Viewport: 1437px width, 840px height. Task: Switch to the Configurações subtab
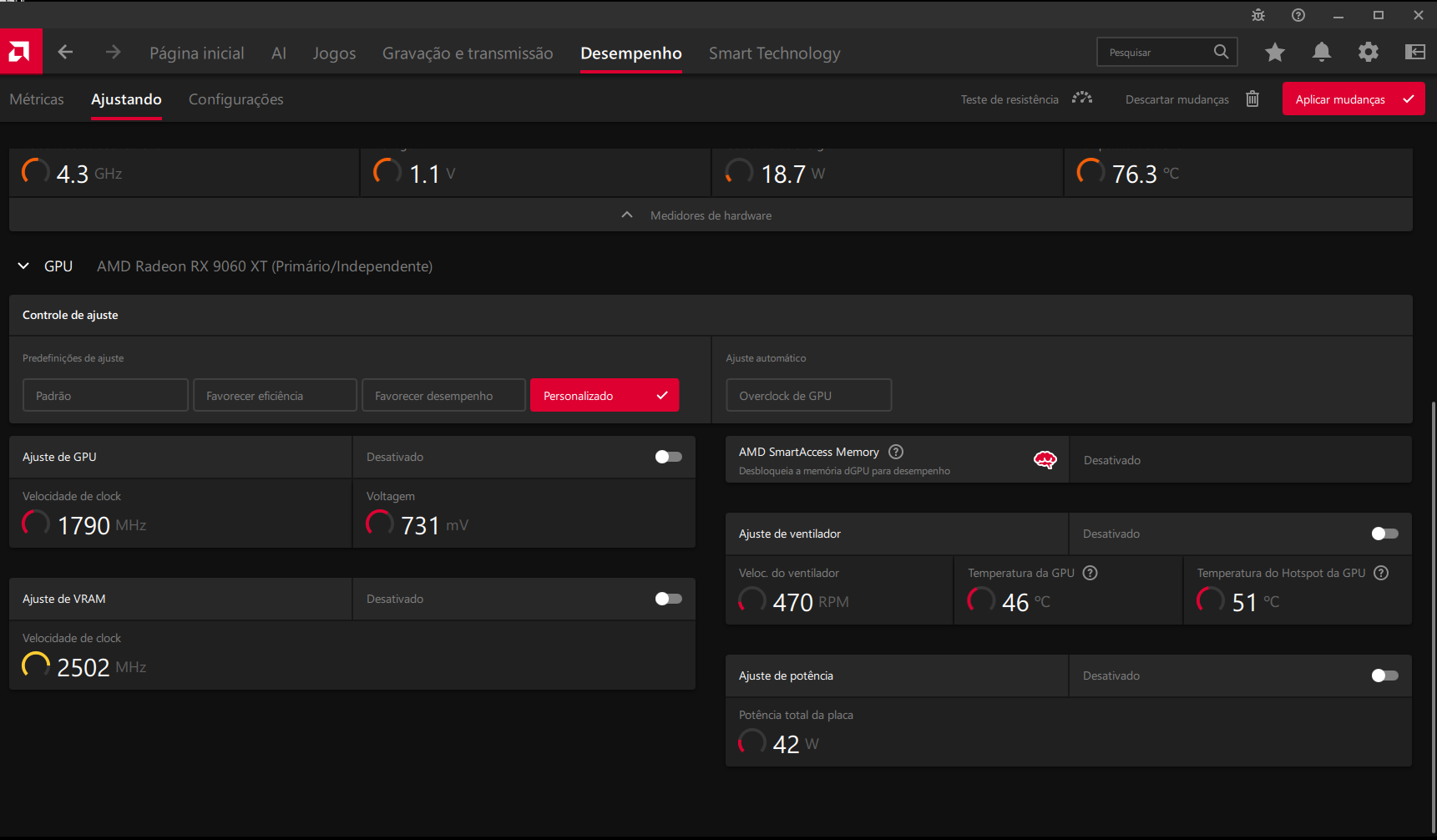(x=236, y=99)
